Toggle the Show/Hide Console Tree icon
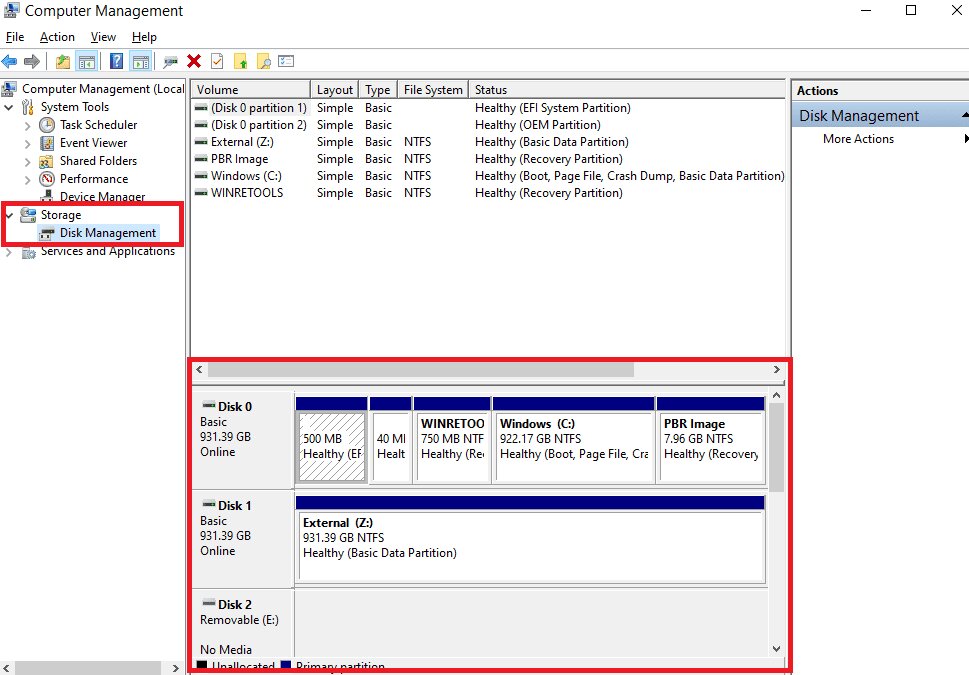 click(x=86, y=61)
